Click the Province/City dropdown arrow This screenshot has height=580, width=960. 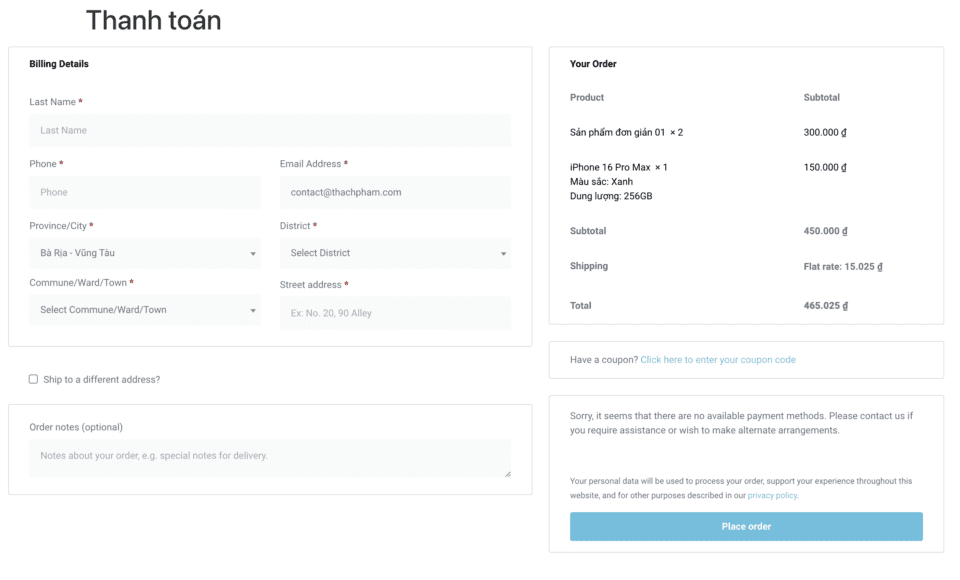point(253,254)
